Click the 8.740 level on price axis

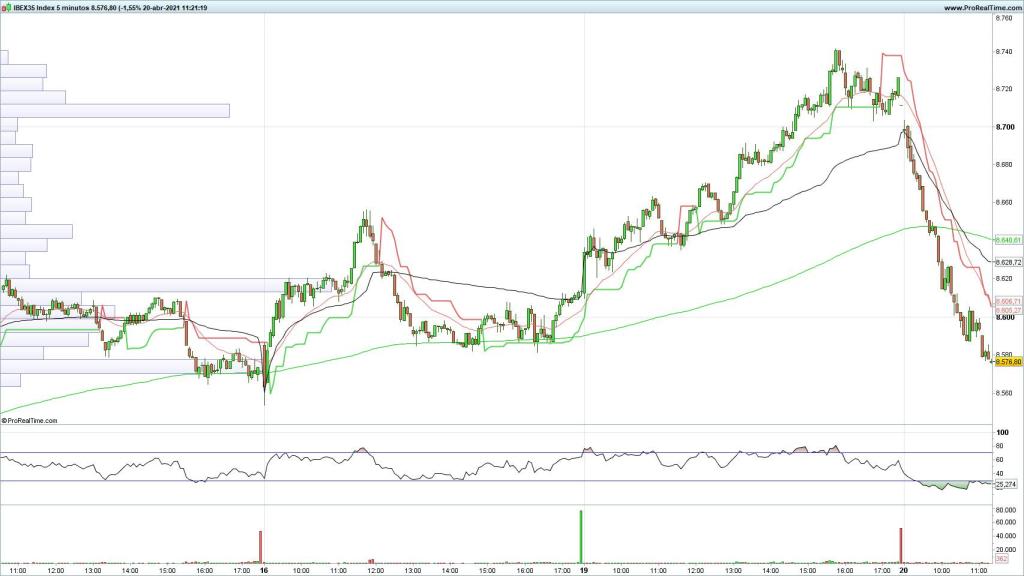pyautogui.click(x=1005, y=52)
